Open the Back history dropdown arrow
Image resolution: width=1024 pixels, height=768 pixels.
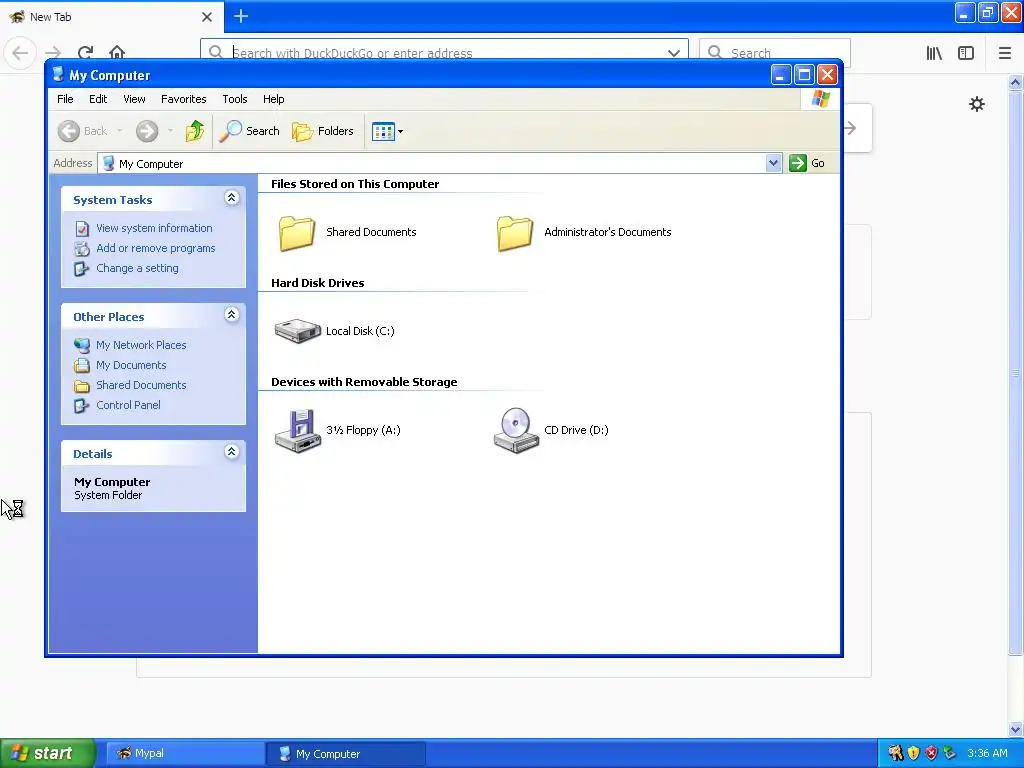click(120, 131)
